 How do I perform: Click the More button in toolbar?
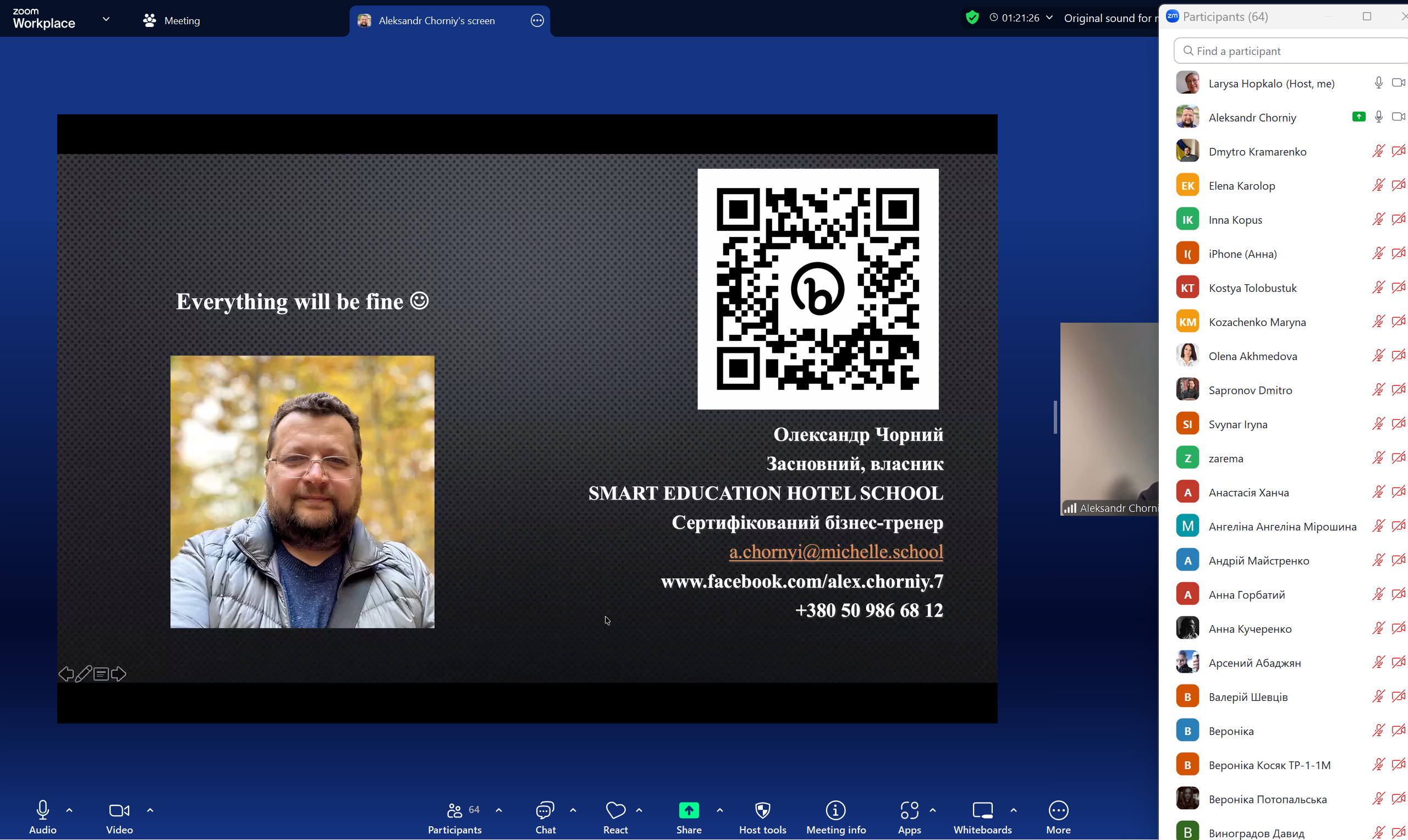tap(1058, 810)
